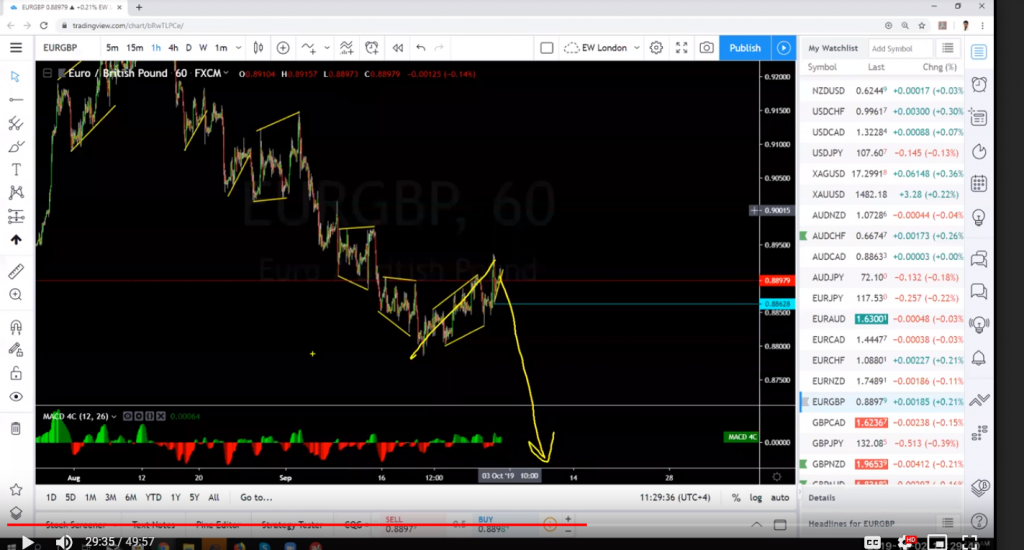Select the trend line drawing tool

16,100
